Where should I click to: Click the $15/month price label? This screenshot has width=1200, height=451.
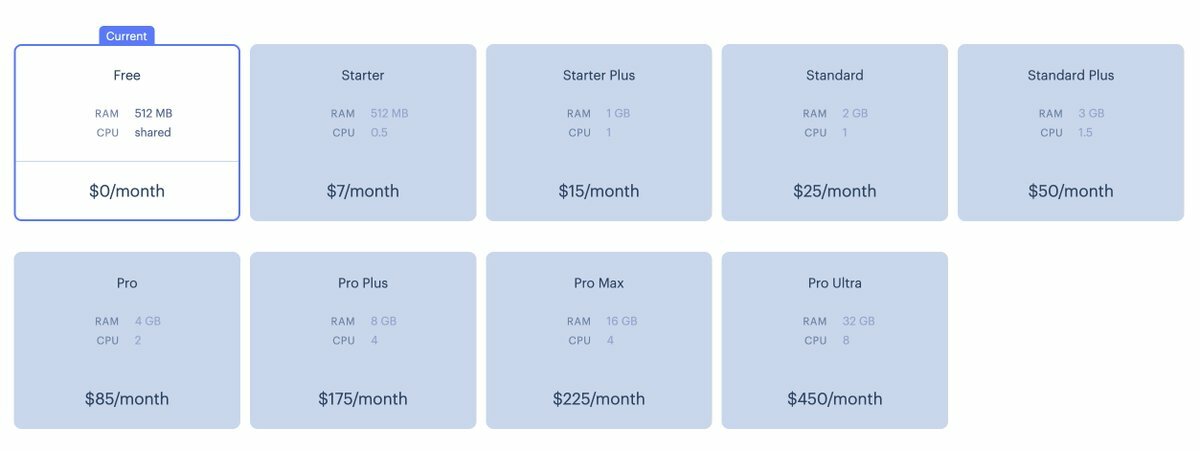click(x=599, y=191)
